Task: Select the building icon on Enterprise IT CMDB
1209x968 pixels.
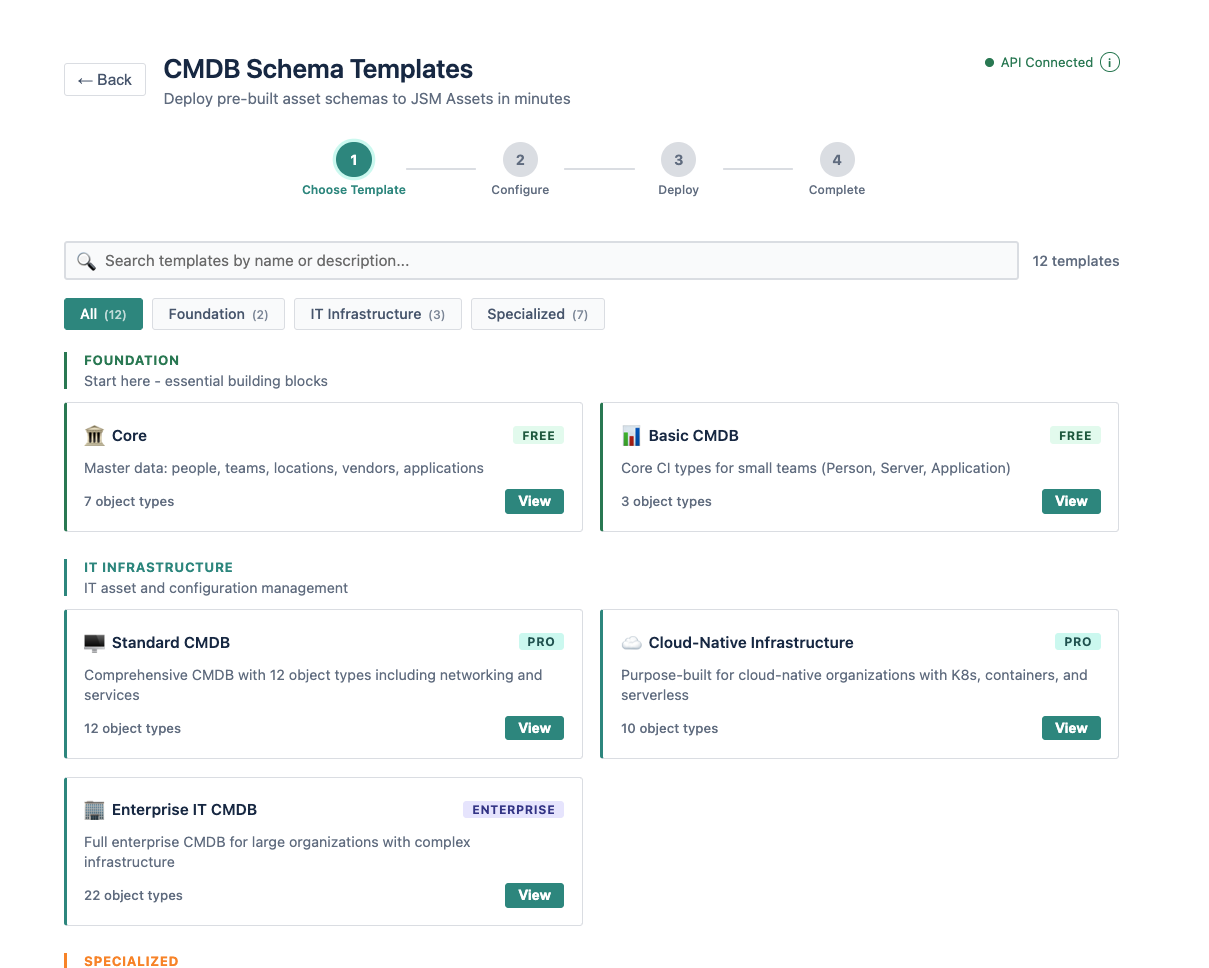Action: point(94,809)
